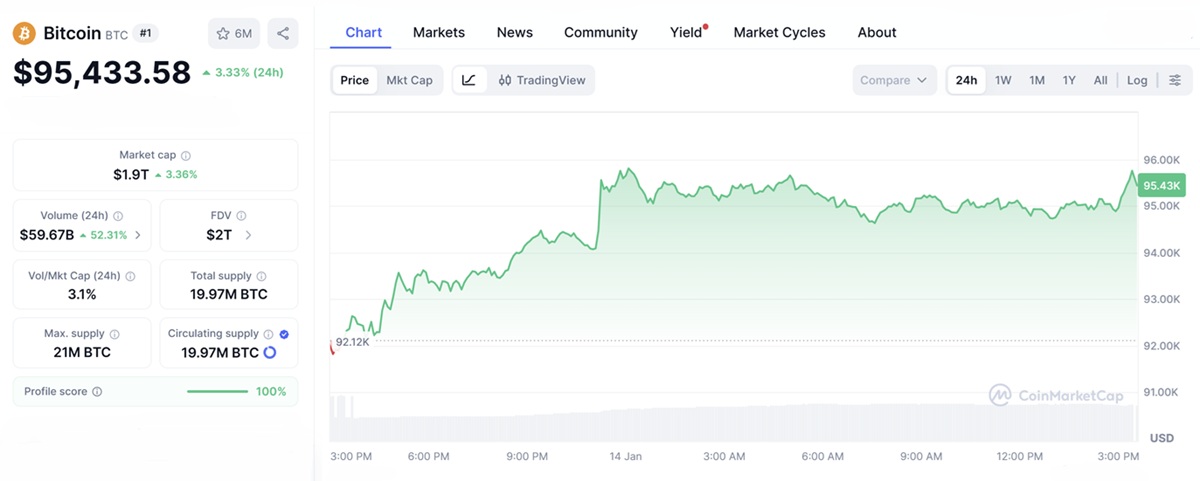Expand FDV details chevron
This screenshot has width=1200, height=481.
tap(248, 235)
